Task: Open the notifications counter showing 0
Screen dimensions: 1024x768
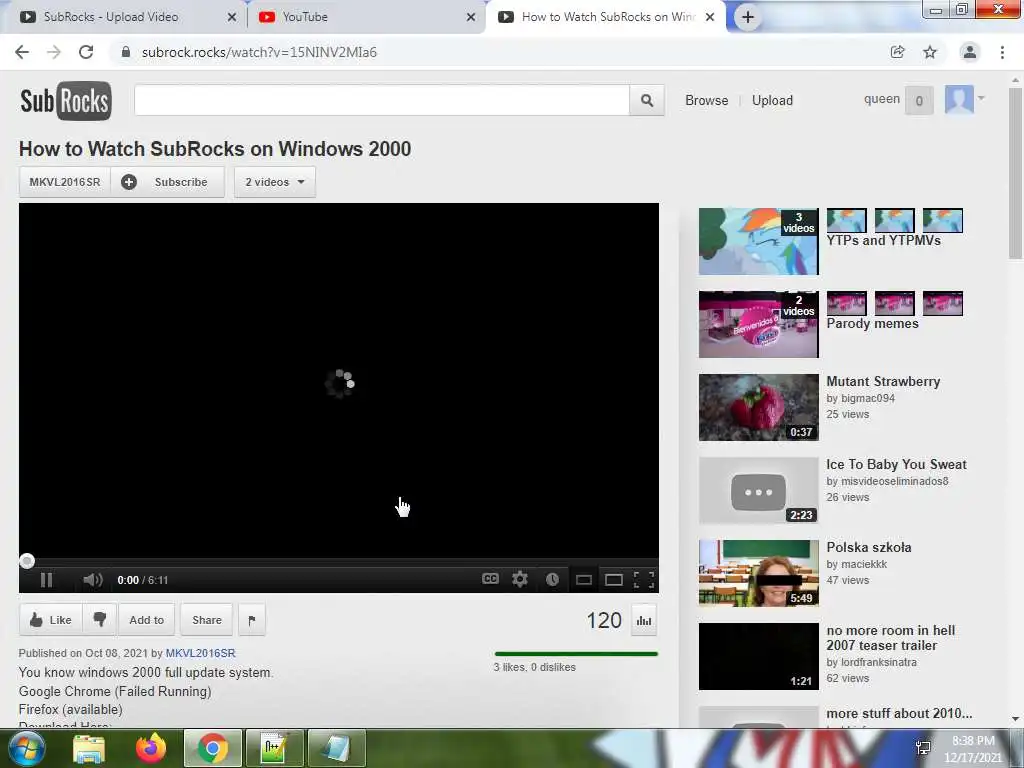Action: coord(919,101)
